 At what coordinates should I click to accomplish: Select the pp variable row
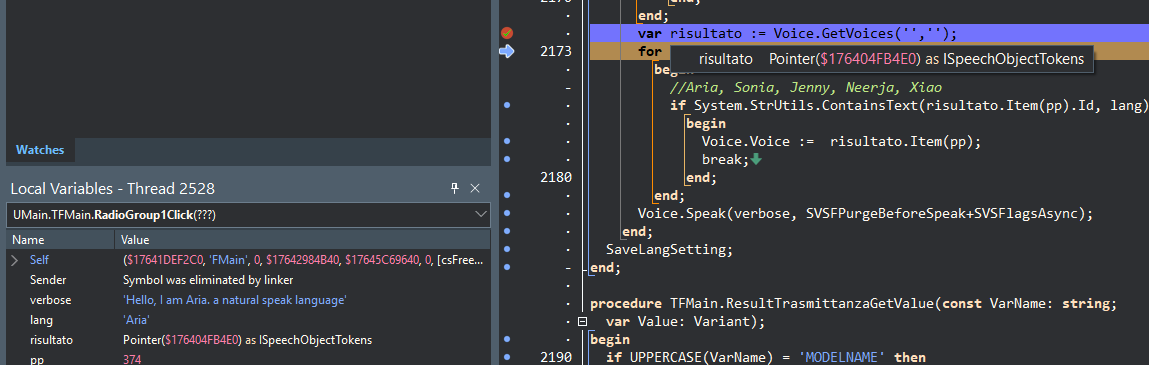[248, 359]
